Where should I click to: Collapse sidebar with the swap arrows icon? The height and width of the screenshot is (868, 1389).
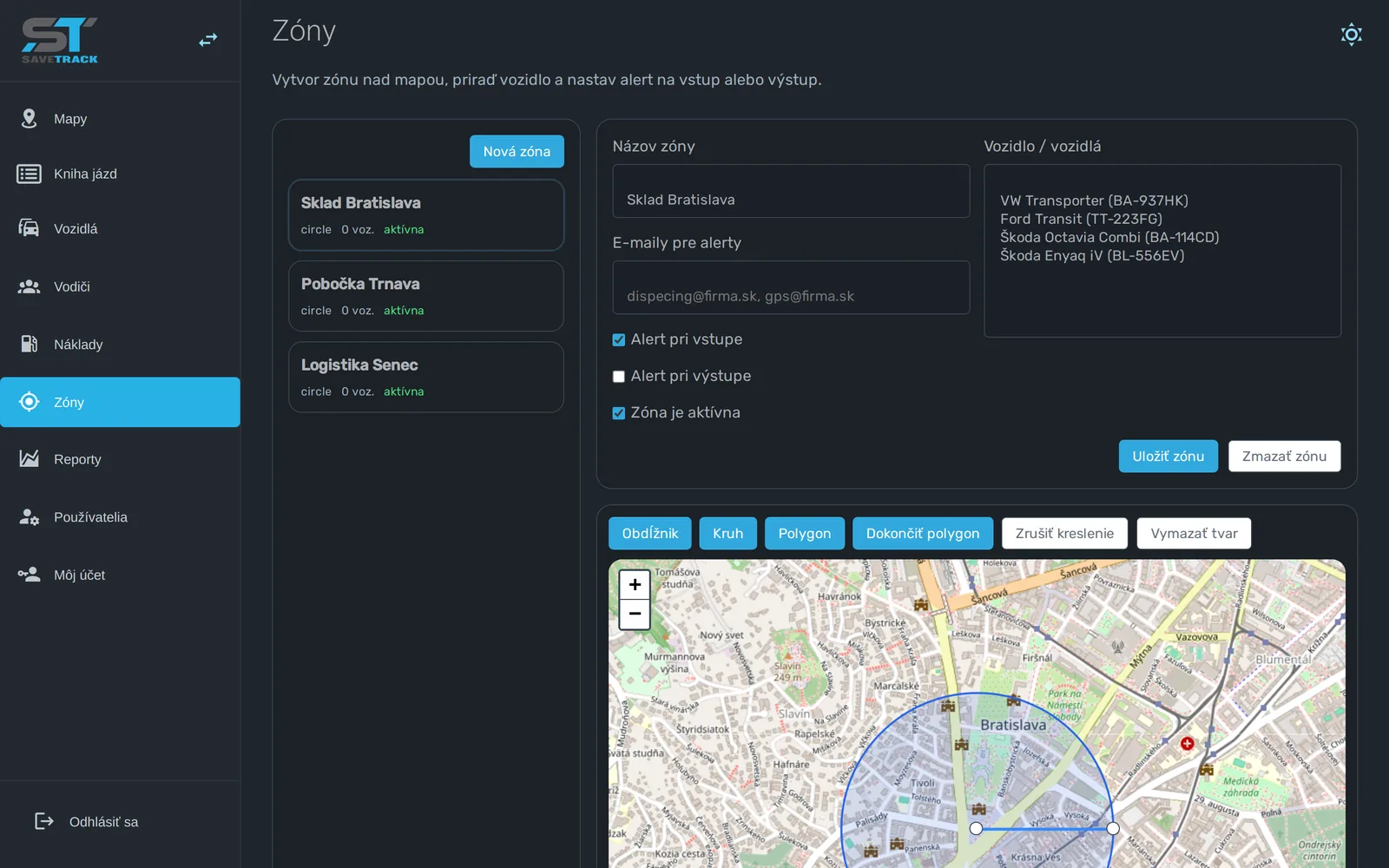[208, 40]
